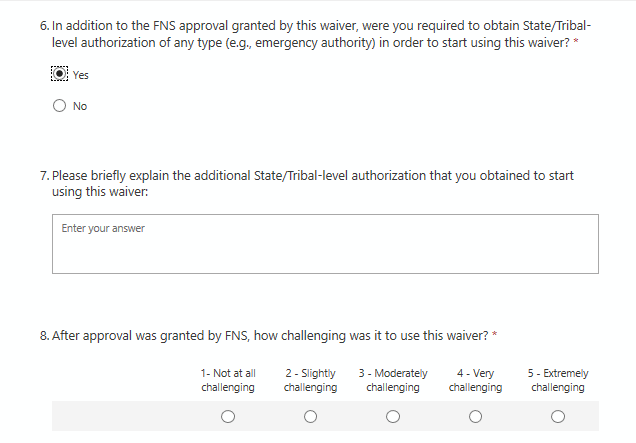Select the No radio button
The width and height of the screenshot is (636, 443).
[60, 106]
